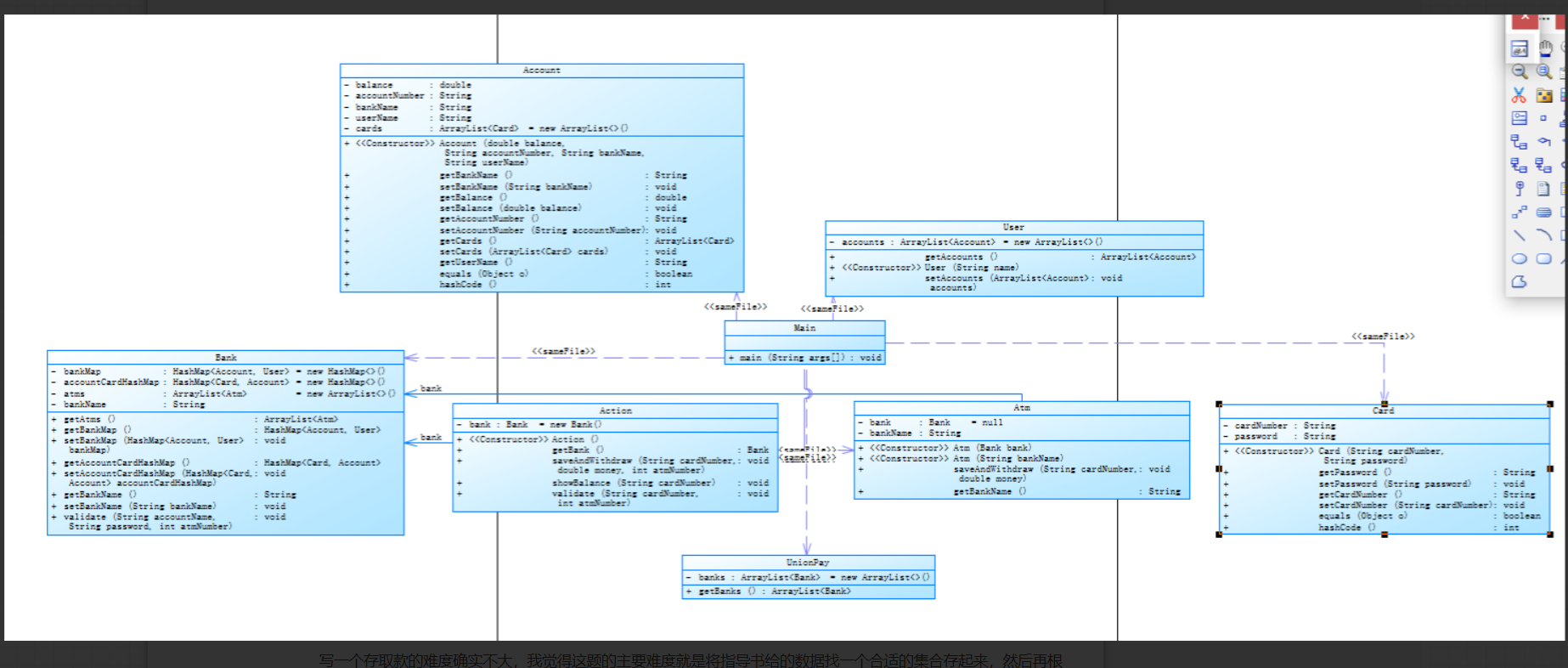
Task: Select the ellipse shape tool
Action: click(1520, 258)
